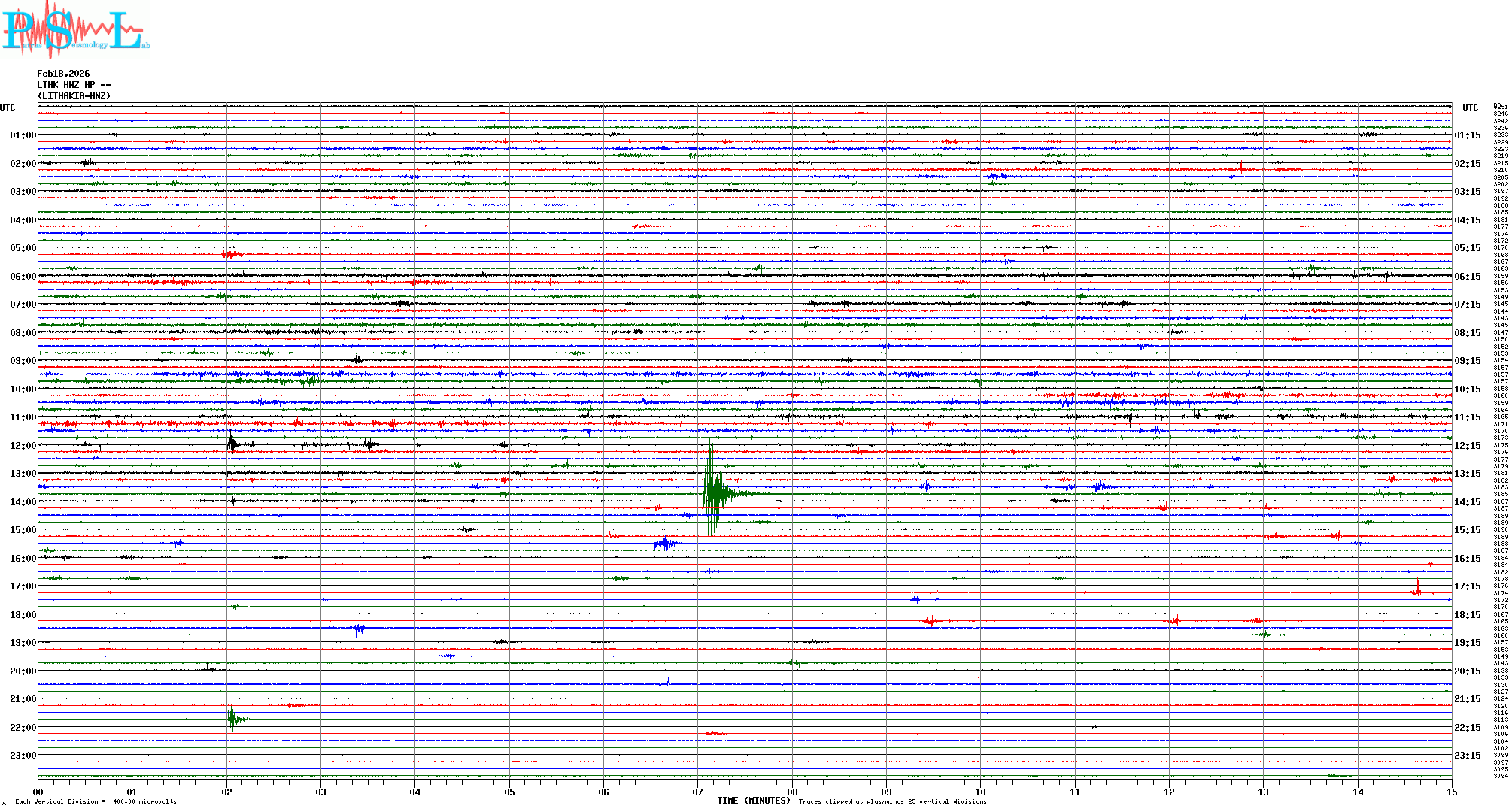The width and height of the screenshot is (1512, 812).
Task: Click the green seismic burst near minute 02 at the bottom
Action: click(x=232, y=719)
